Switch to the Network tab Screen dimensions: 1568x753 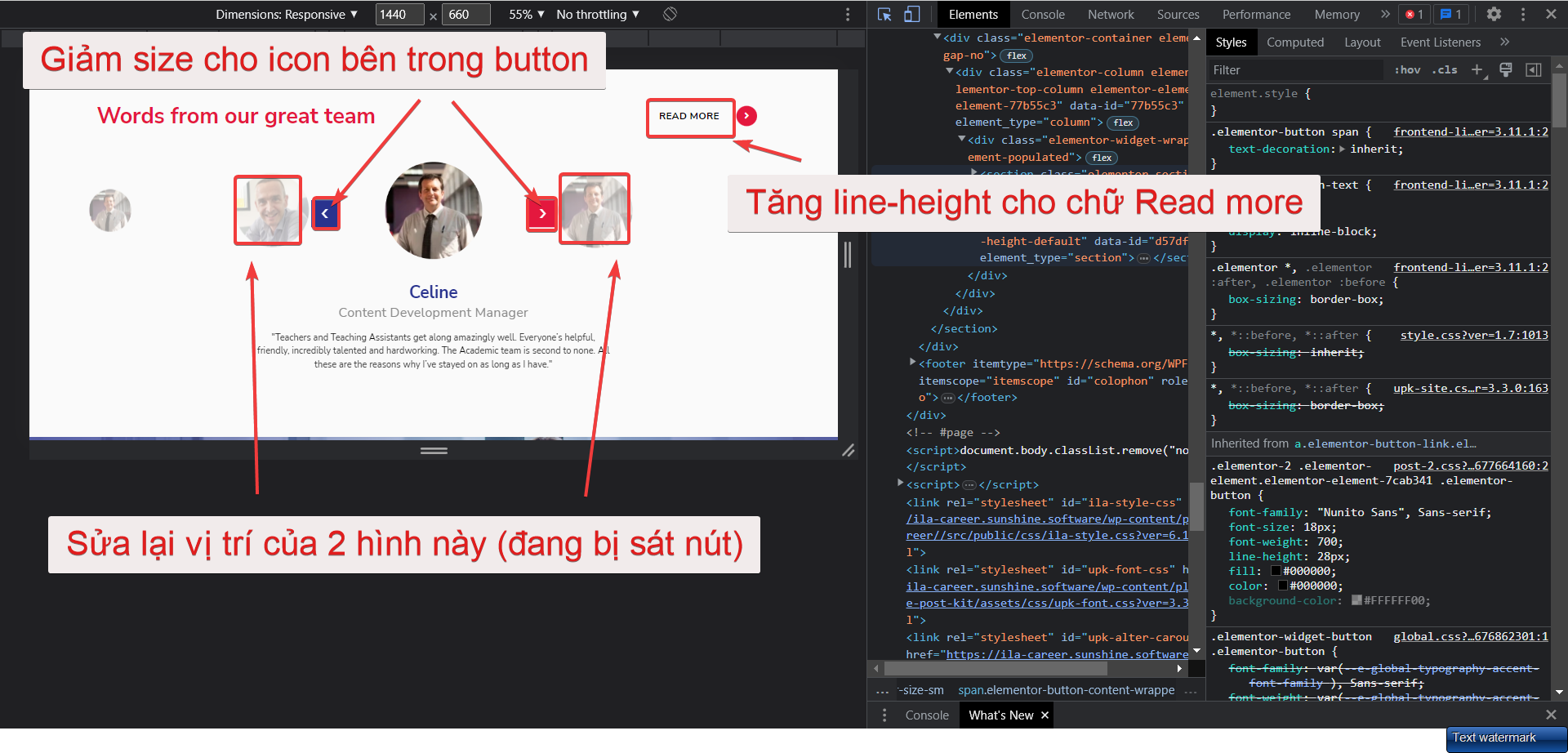click(1111, 15)
